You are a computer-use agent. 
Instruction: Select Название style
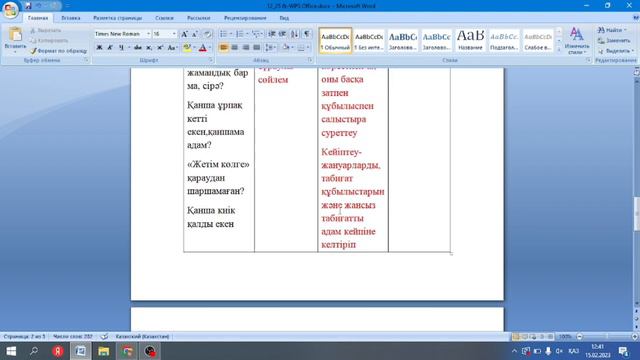click(x=470, y=41)
